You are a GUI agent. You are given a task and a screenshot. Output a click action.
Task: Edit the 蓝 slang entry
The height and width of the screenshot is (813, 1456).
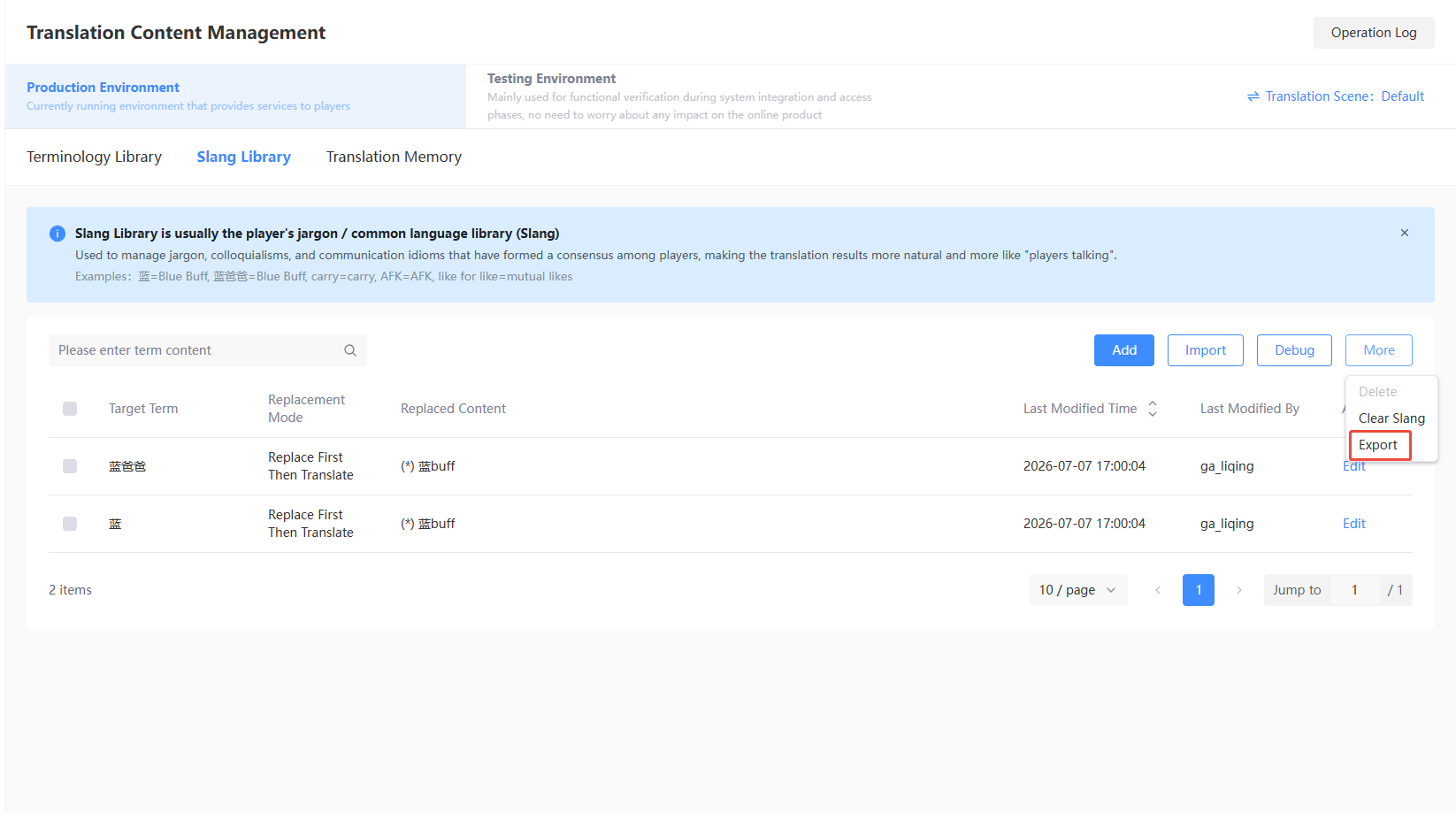pyautogui.click(x=1354, y=524)
